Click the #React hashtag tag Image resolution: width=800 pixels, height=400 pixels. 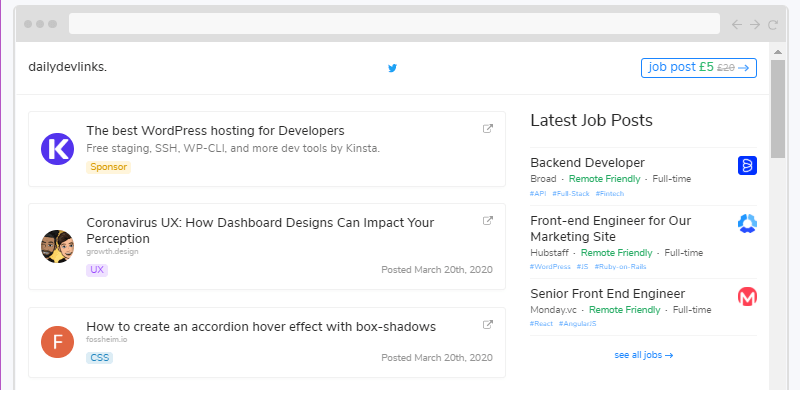tap(542, 324)
